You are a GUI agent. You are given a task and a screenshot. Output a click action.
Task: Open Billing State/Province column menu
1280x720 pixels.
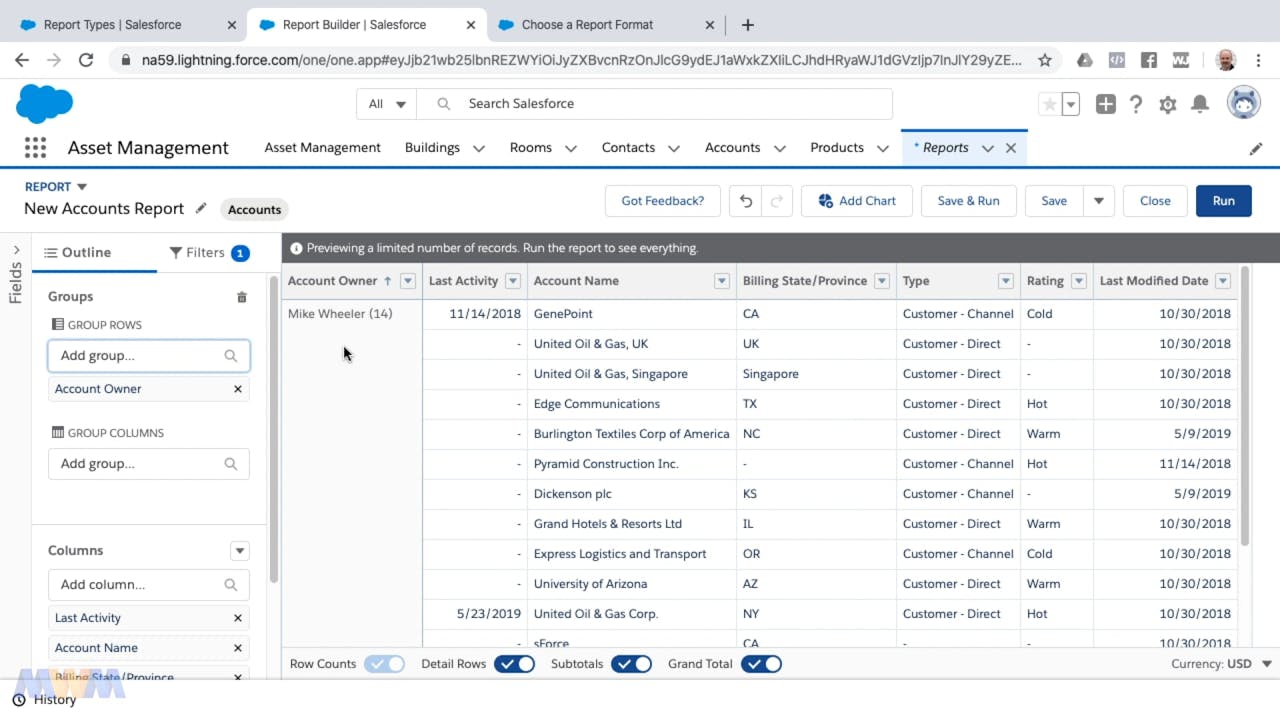pos(882,281)
